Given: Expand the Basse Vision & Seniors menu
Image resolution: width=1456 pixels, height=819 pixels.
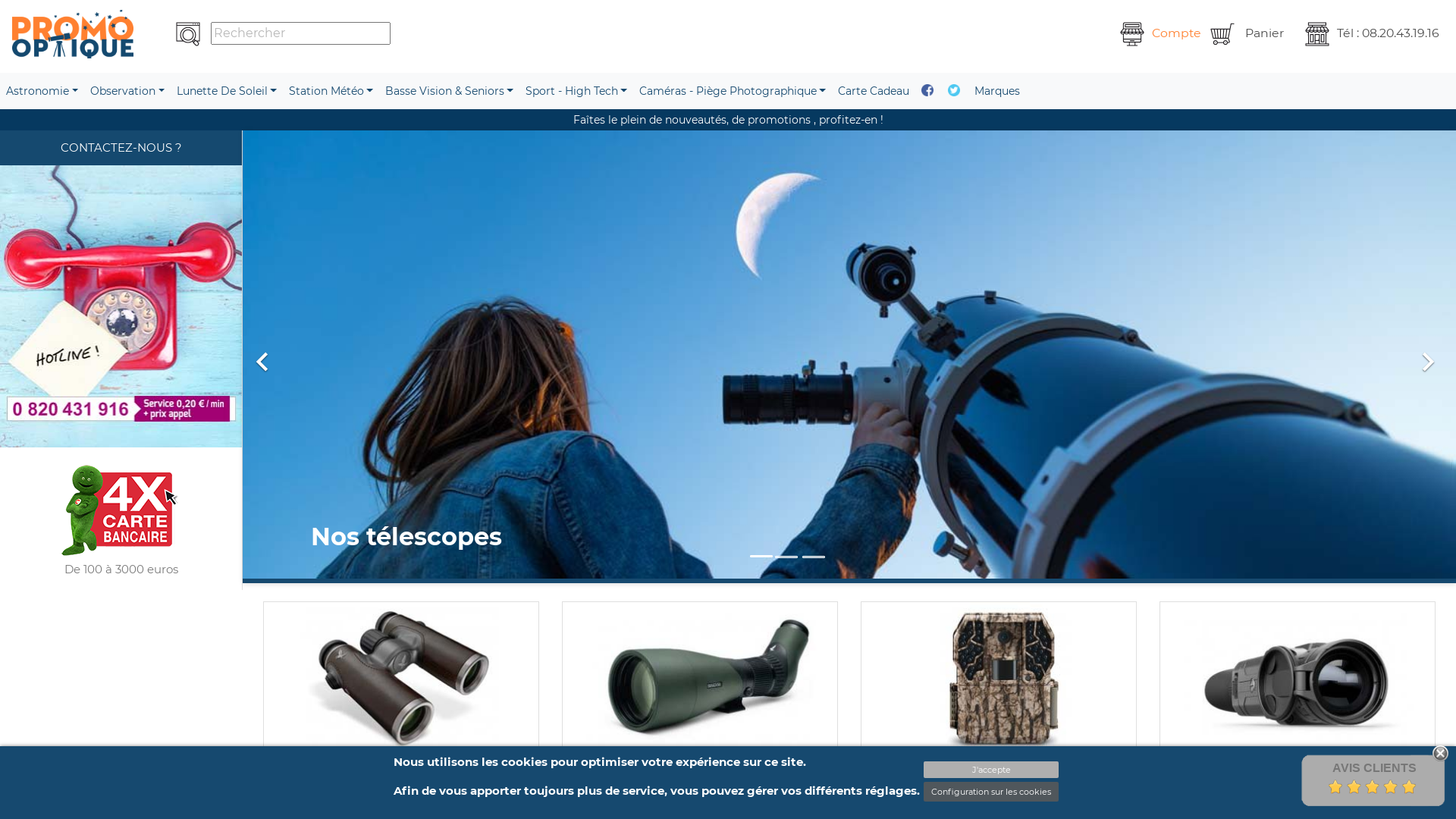Looking at the screenshot, I should tap(449, 91).
